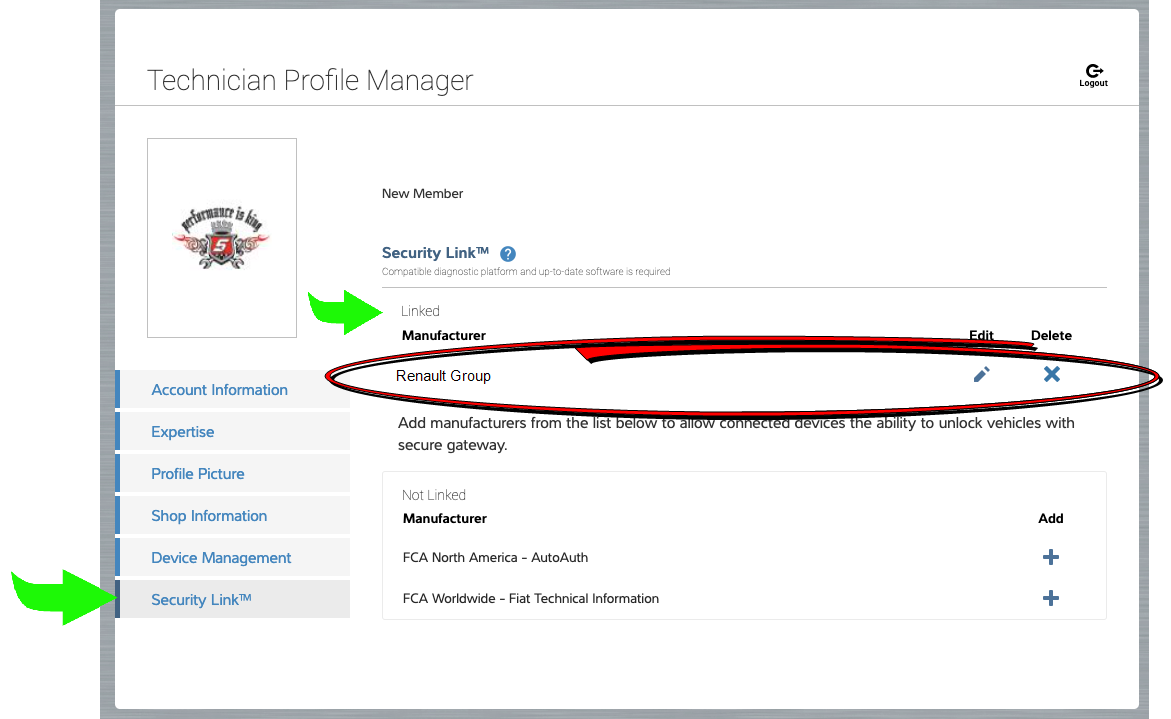1171x719 pixels.
Task: Edit the Renault Group link with pencil icon
Action: (x=981, y=375)
